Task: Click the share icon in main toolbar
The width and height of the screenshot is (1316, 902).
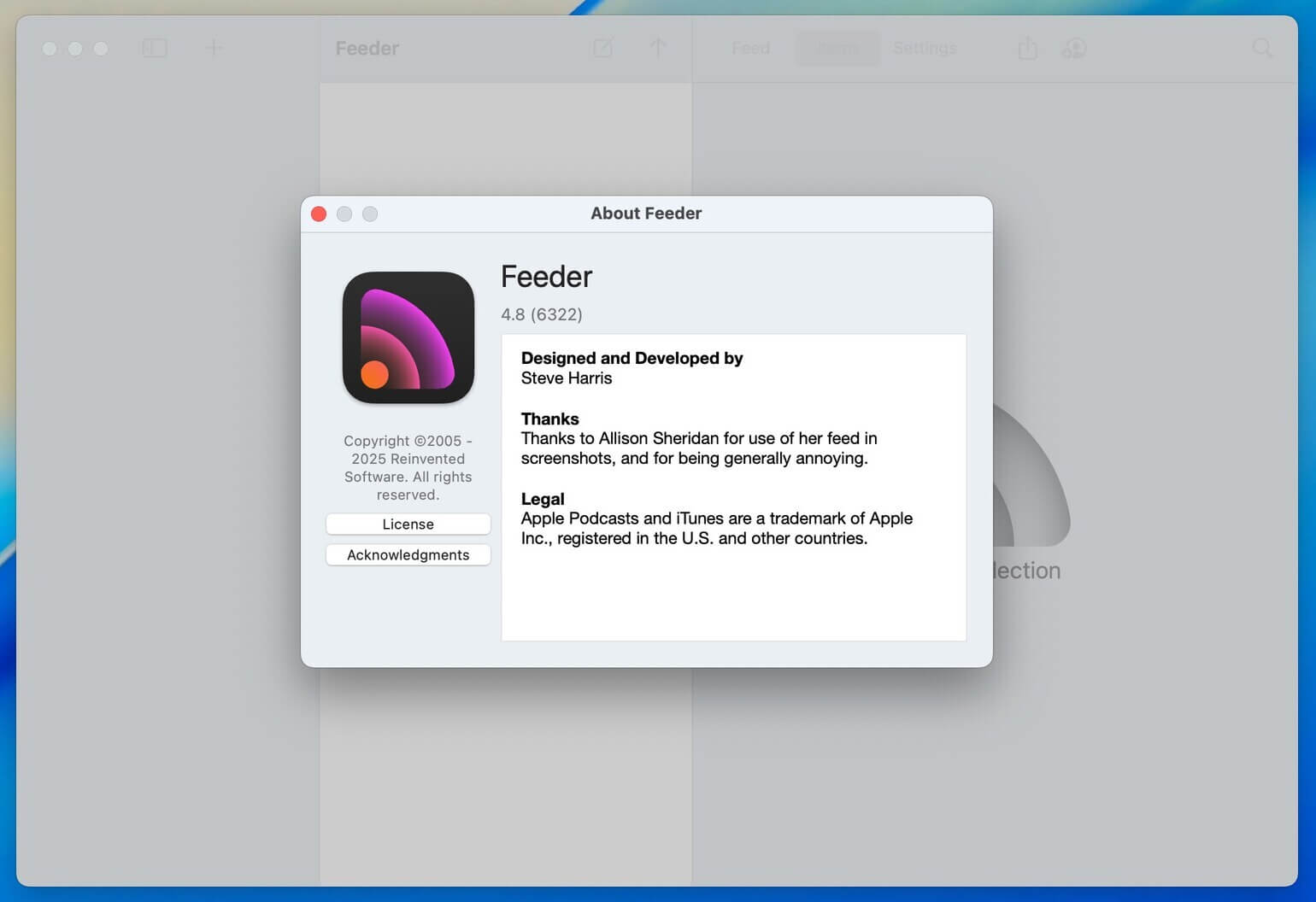Action: (1028, 48)
